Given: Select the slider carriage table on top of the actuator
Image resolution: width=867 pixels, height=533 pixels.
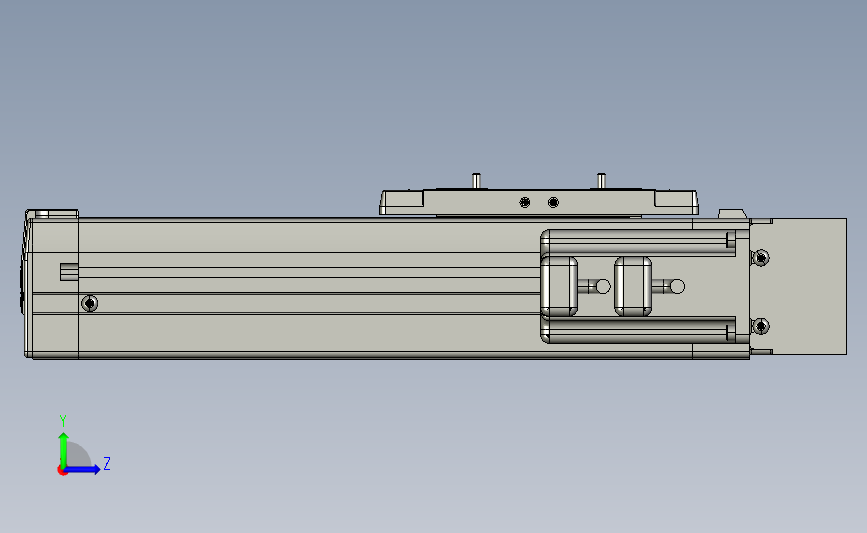Looking at the screenshot, I should click(x=539, y=202).
